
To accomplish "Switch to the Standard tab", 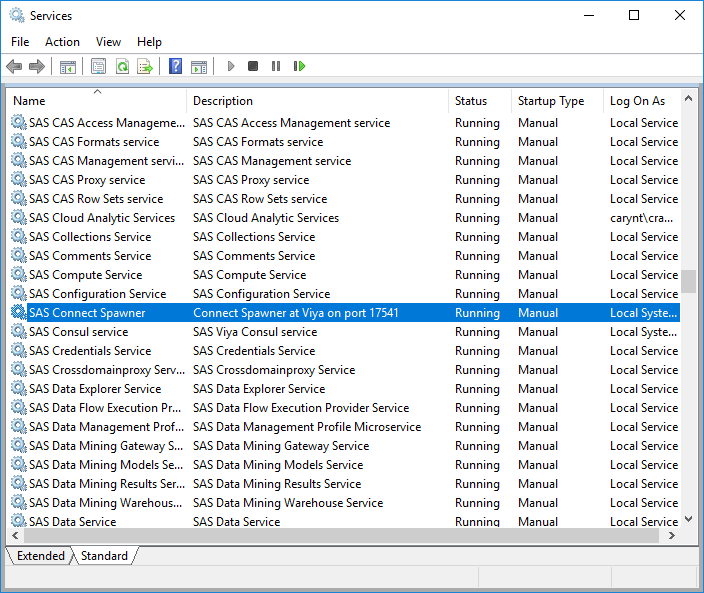I will pos(104,556).
